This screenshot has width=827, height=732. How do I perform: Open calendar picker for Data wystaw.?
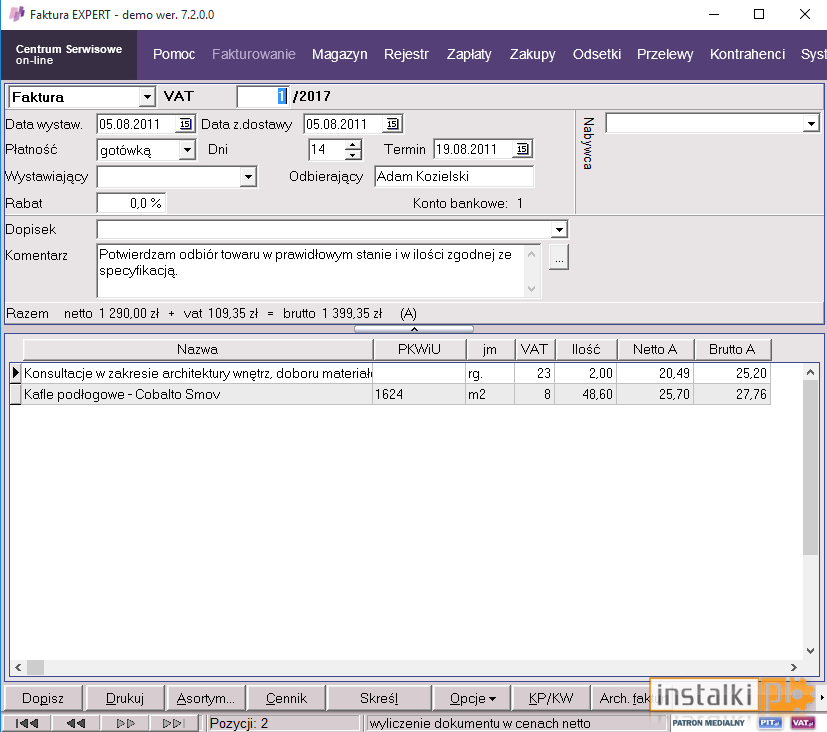[185, 124]
